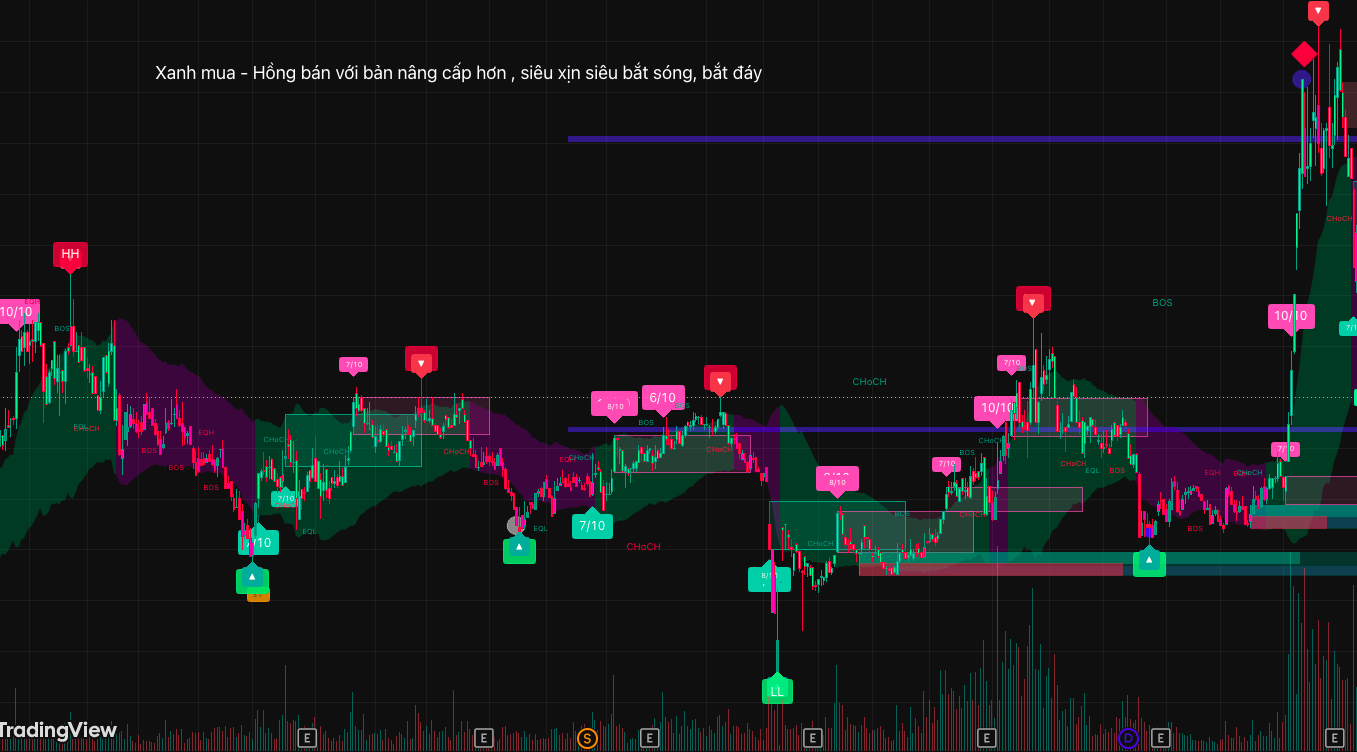Select the pink 8/10 label left of 6/10

pyautogui.click(x=614, y=404)
